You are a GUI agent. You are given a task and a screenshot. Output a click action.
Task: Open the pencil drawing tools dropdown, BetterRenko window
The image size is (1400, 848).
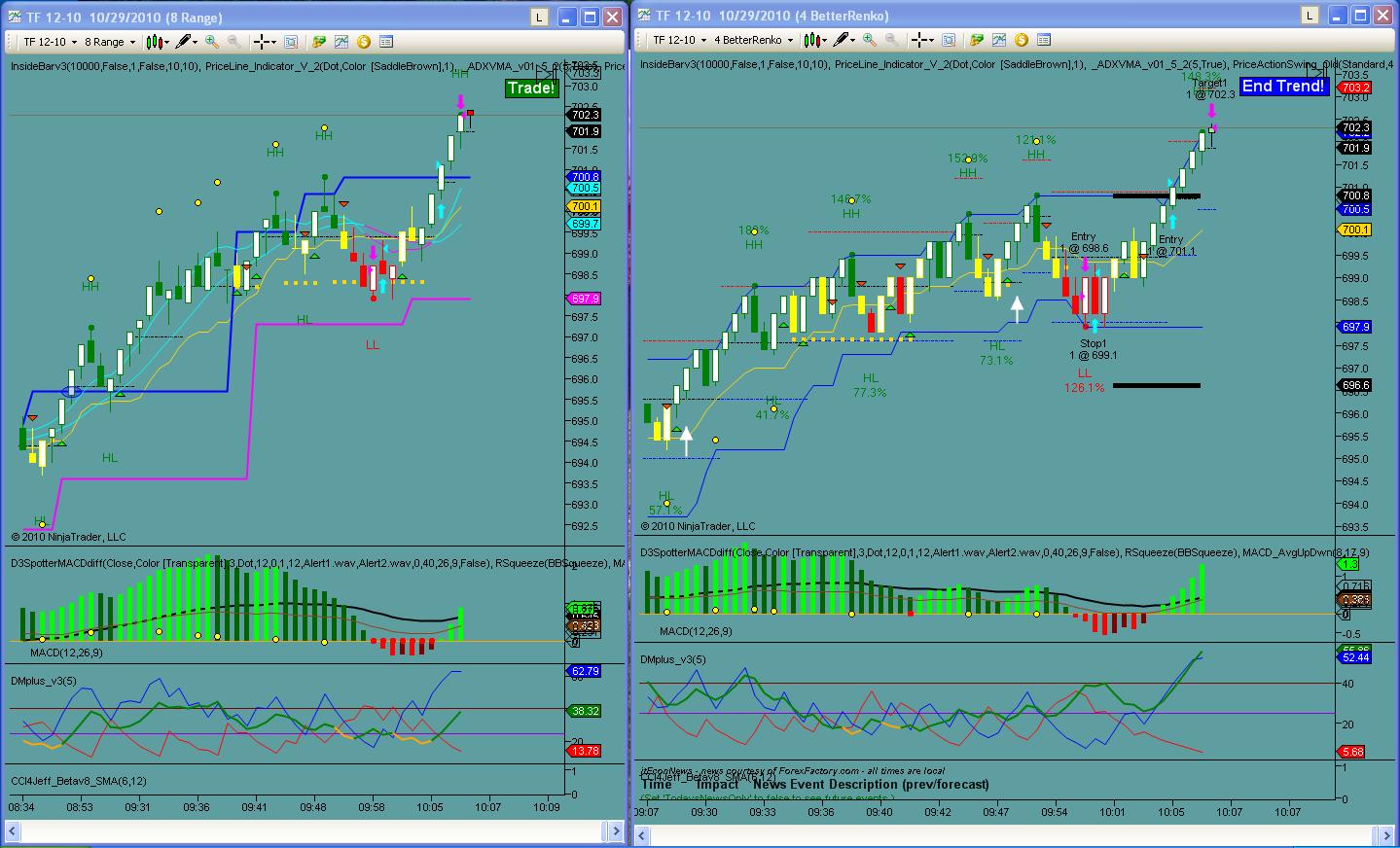844,40
